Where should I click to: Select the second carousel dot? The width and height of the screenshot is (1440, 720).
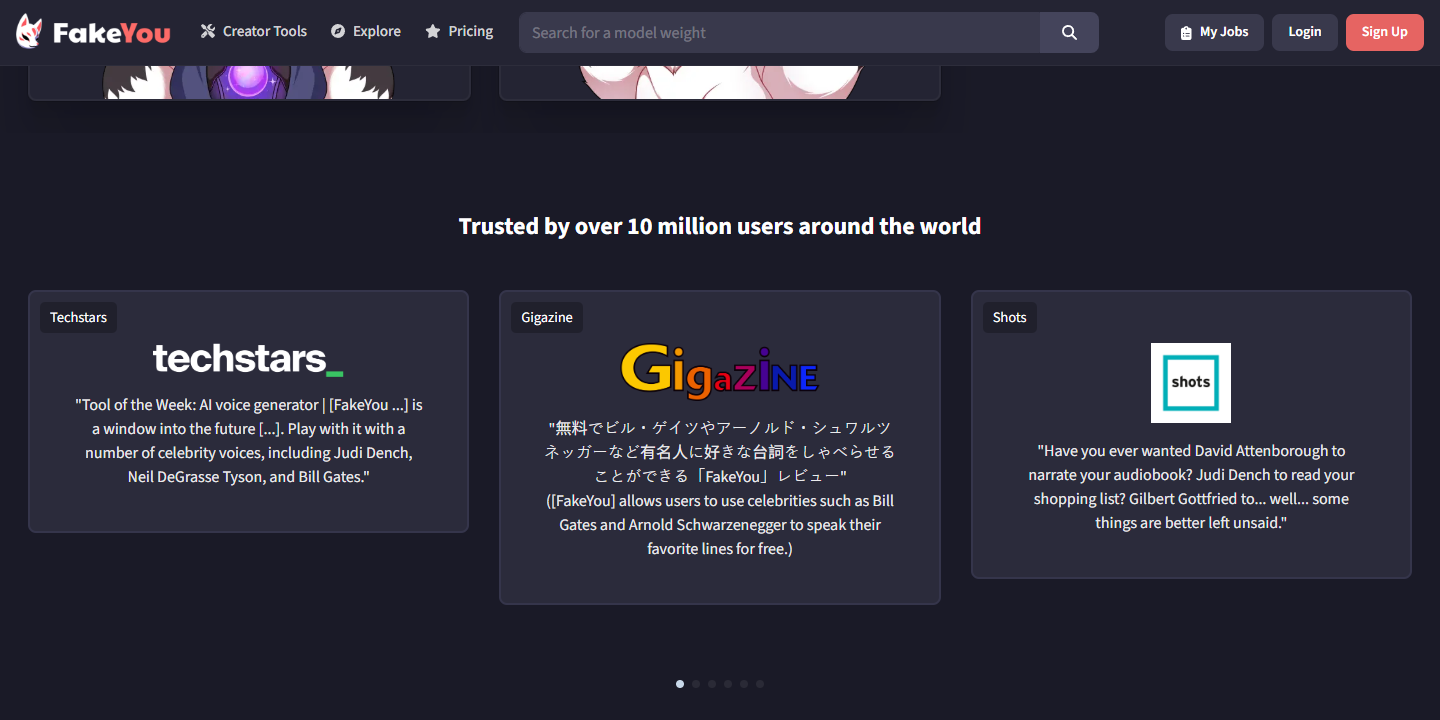(696, 684)
